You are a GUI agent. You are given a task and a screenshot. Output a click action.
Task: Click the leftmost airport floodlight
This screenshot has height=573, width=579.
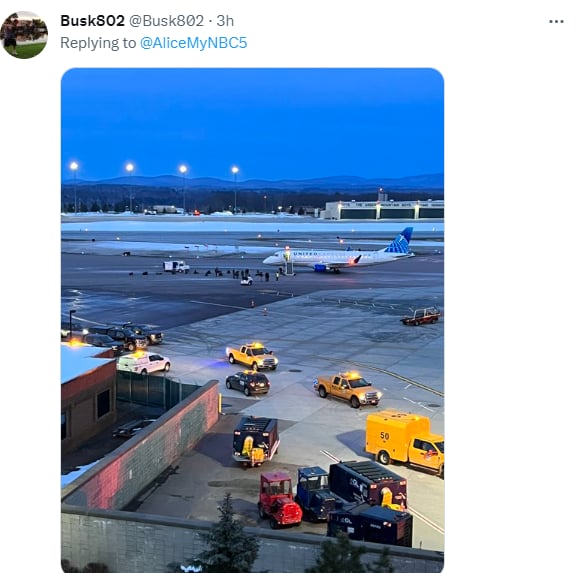pos(74,166)
